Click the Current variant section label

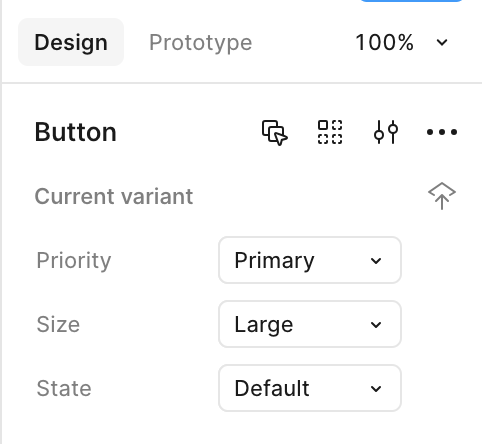point(114,196)
